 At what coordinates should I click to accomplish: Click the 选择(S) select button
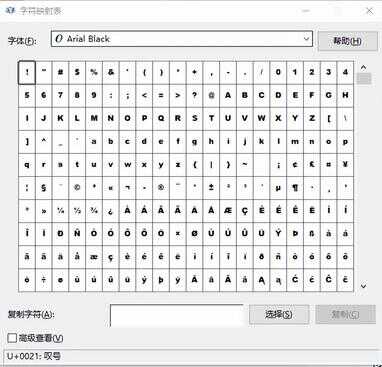click(x=279, y=314)
